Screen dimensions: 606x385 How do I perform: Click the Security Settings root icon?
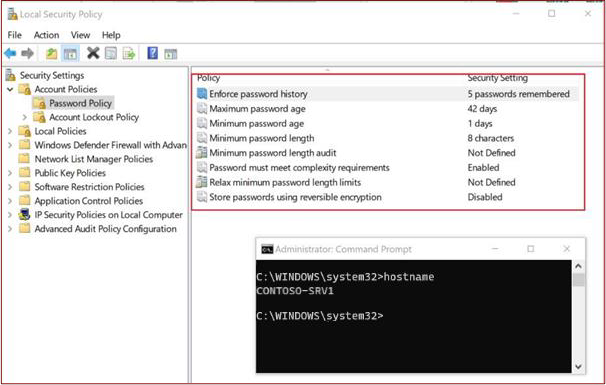[11, 75]
